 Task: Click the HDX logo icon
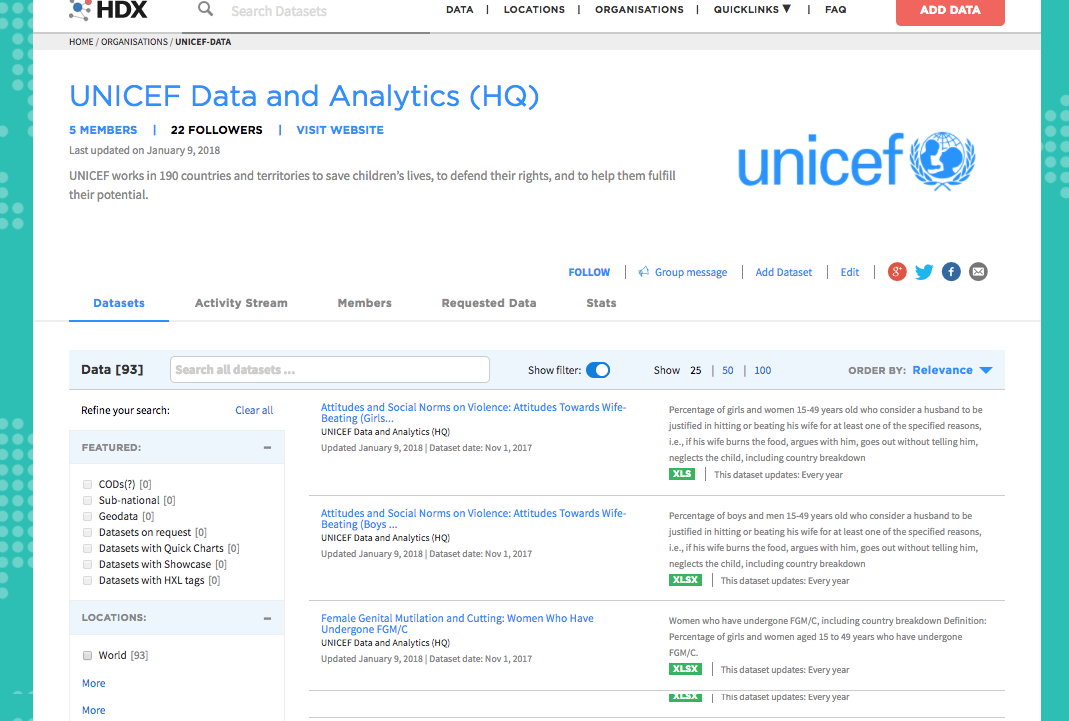(80, 10)
